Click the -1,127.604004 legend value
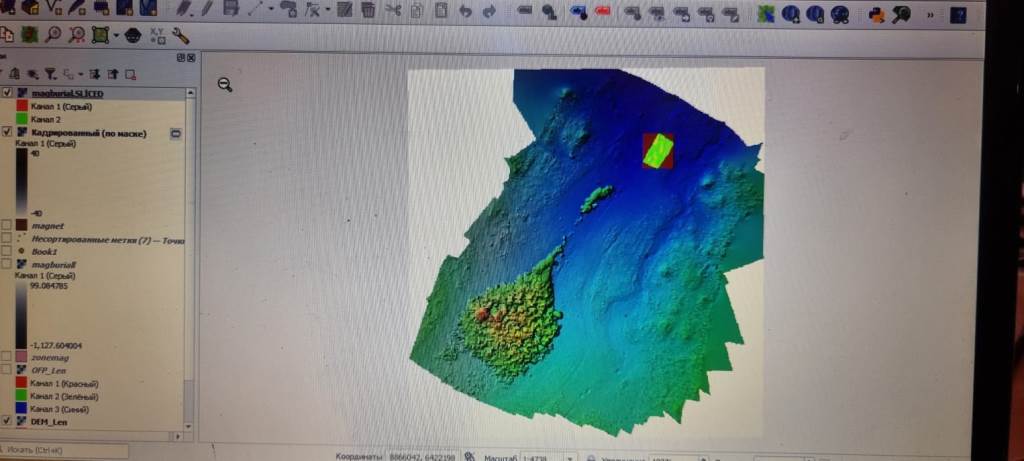 pyautogui.click(x=56, y=345)
